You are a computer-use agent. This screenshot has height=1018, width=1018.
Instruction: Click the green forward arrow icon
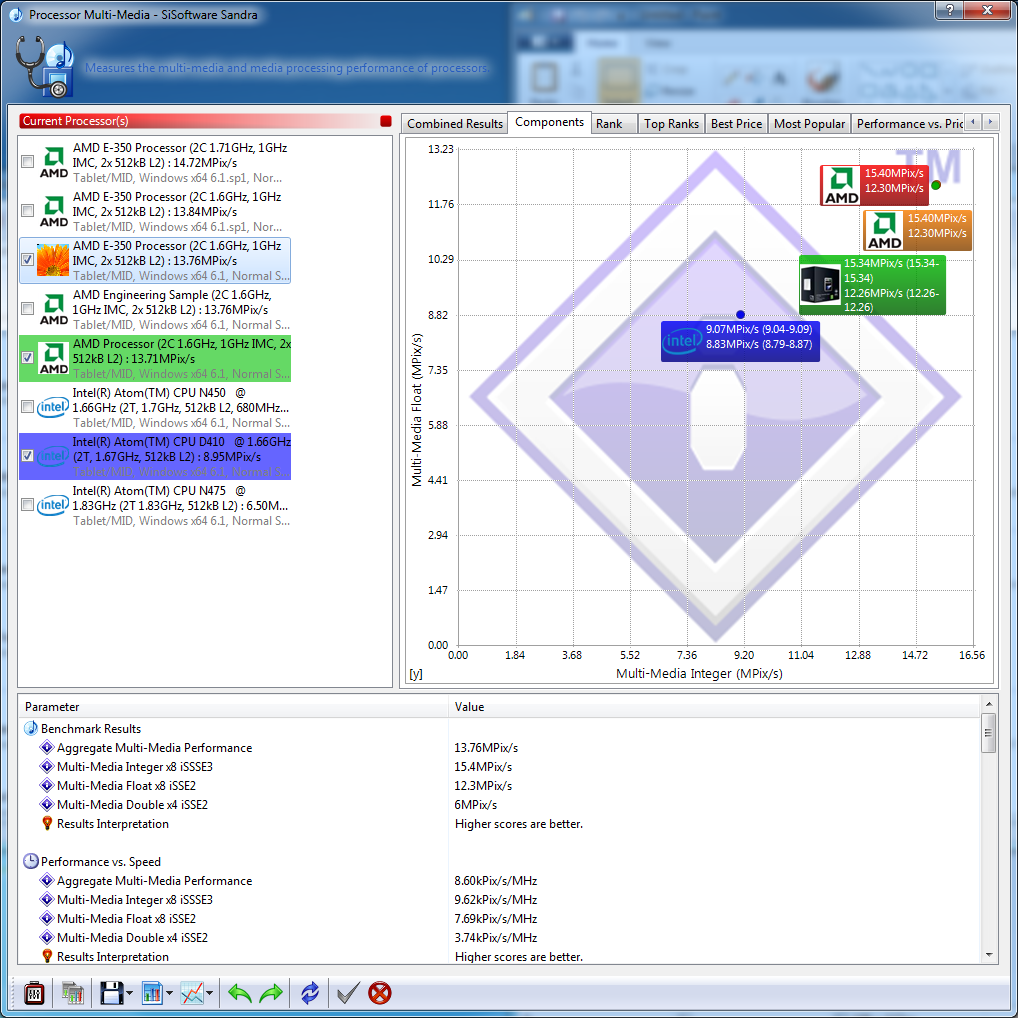(x=271, y=993)
